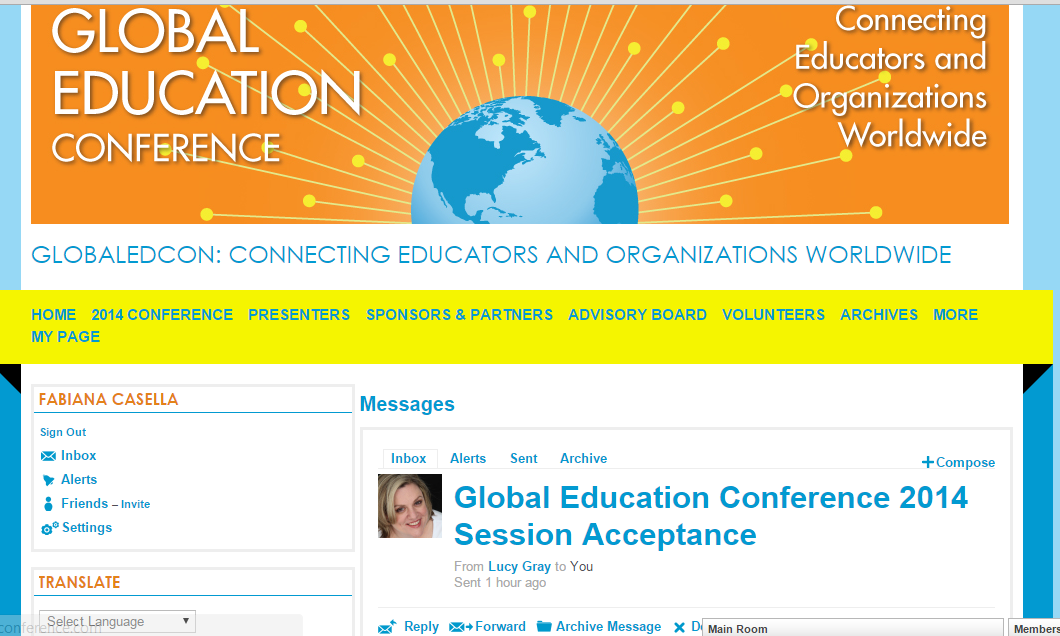1060x636 pixels.
Task: Go to HOME in the navigation bar
Action: [53, 315]
